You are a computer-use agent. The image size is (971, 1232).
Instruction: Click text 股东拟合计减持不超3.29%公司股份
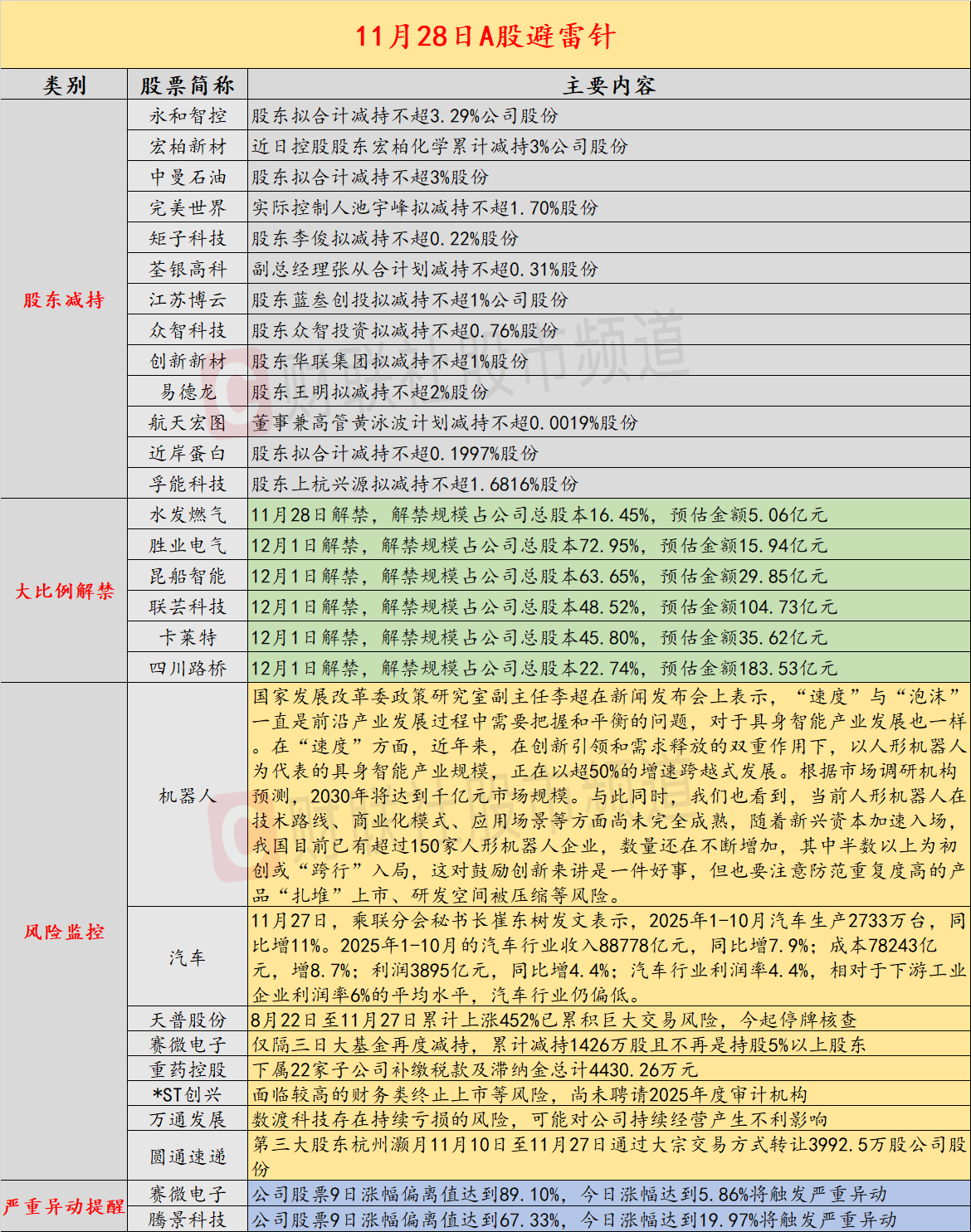point(405,116)
